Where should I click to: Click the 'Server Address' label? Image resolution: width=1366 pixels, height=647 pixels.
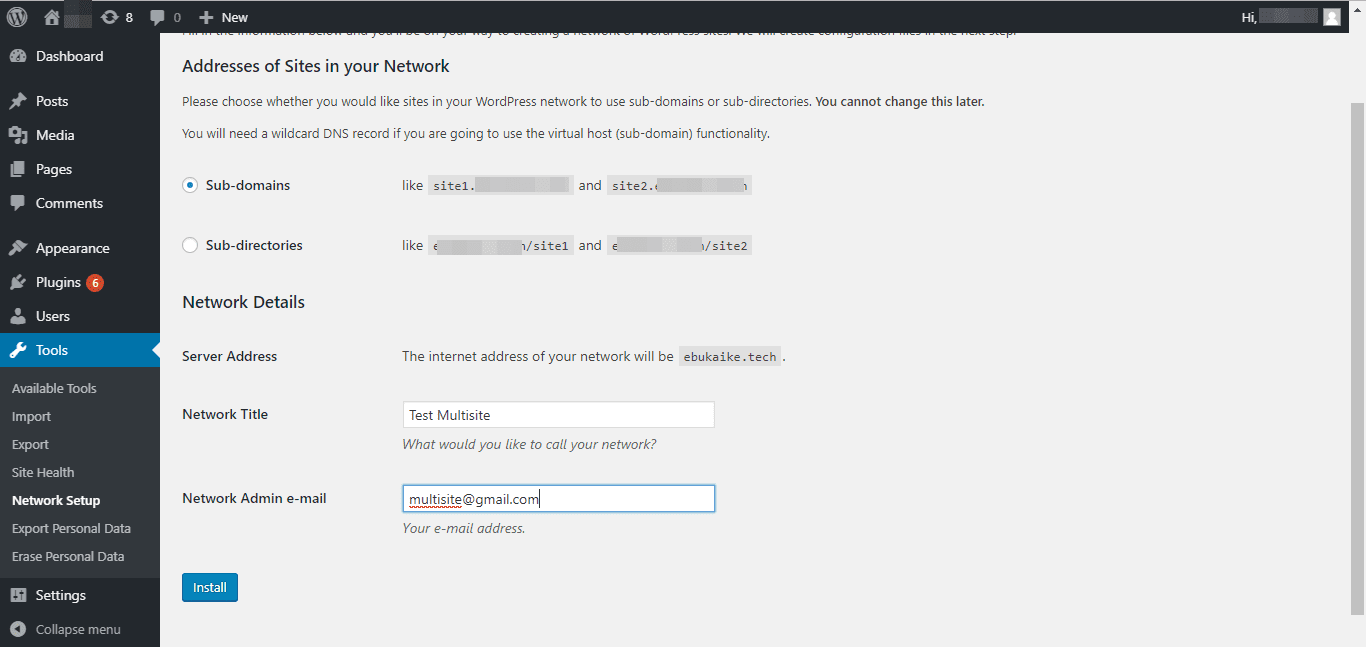click(230, 356)
